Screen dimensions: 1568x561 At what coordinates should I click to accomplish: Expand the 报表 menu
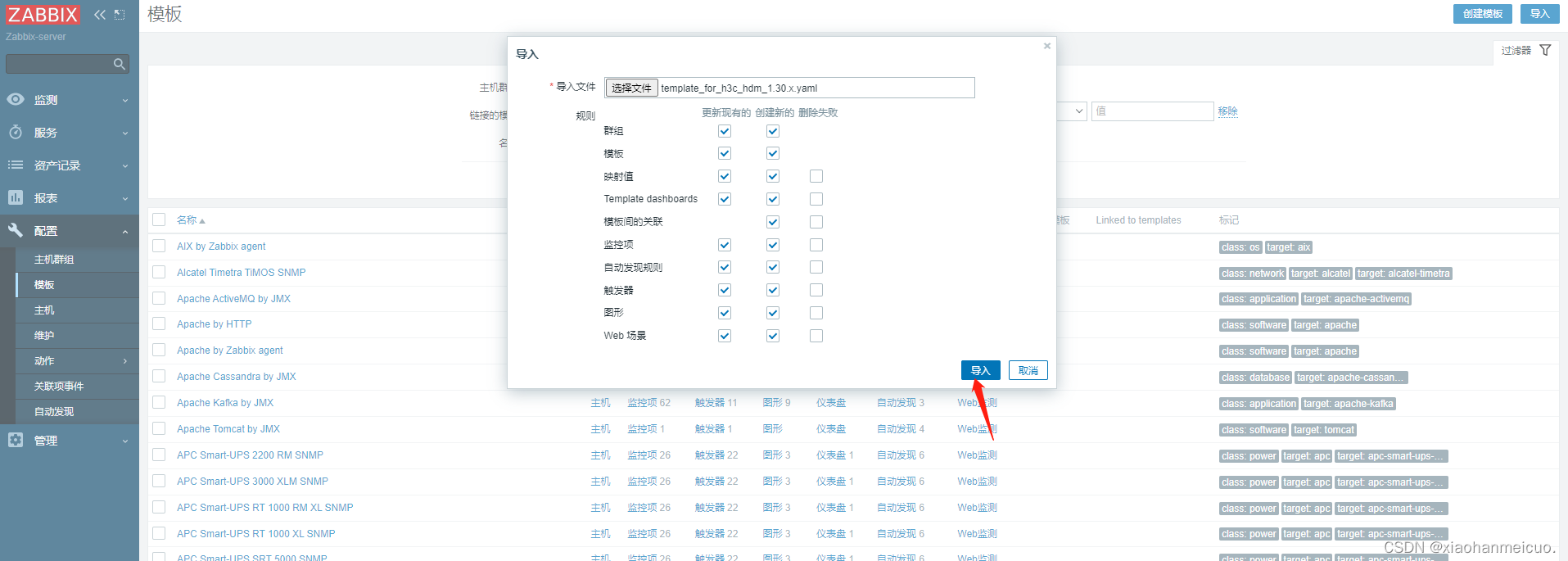tap(125, 198)
